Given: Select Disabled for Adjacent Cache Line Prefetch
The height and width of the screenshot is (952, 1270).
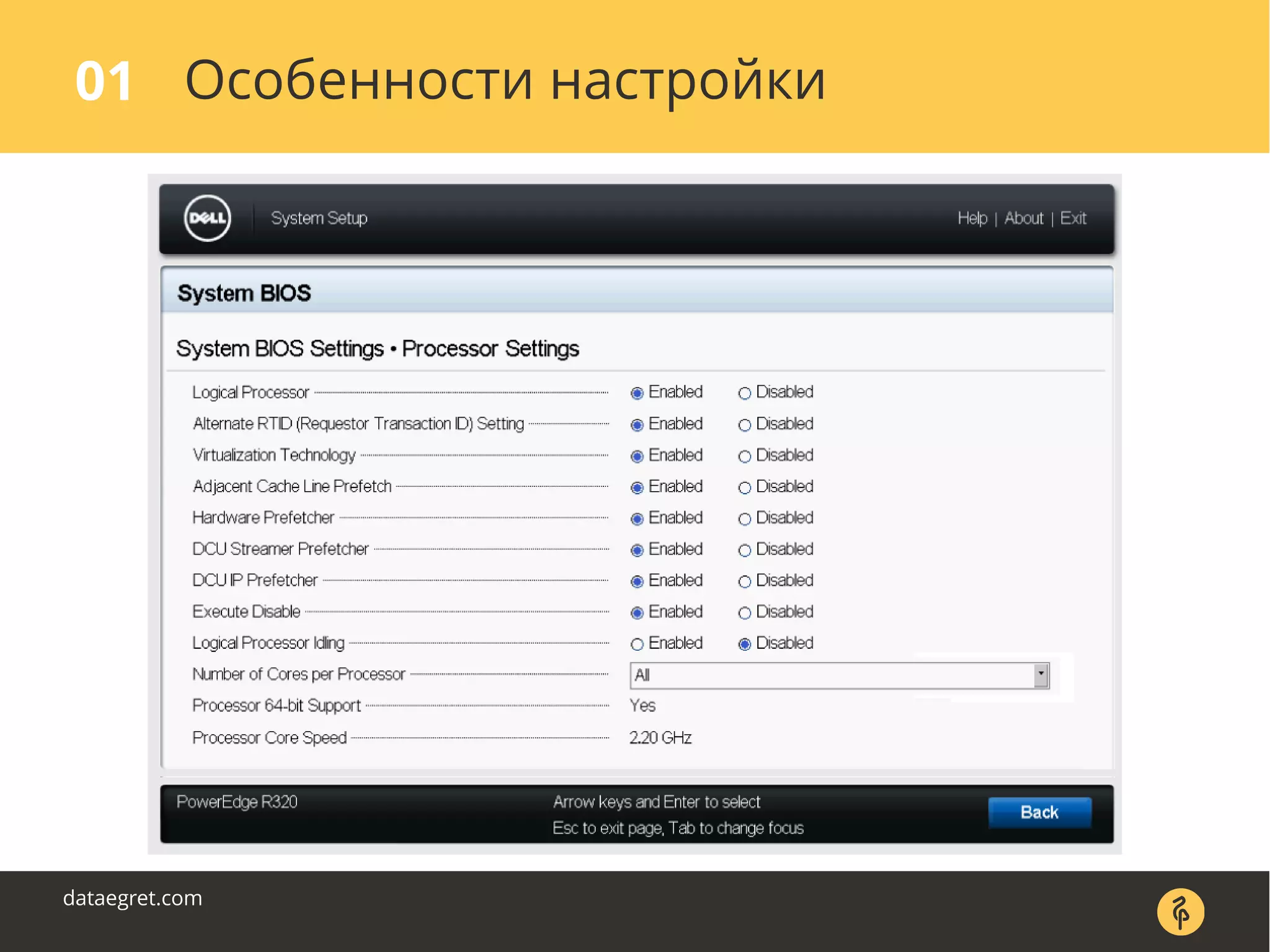Looking at the screenshot, I should pos(745,487).
